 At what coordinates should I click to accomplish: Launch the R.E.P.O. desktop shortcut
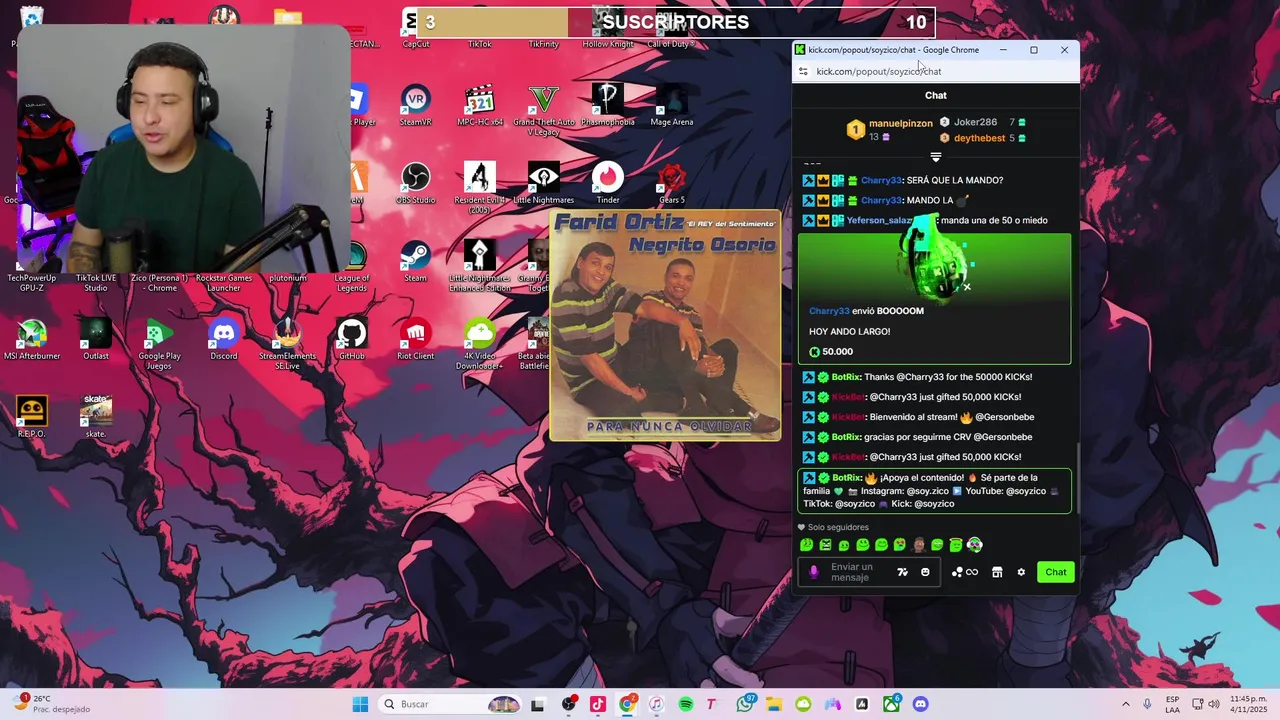(32, 418)
